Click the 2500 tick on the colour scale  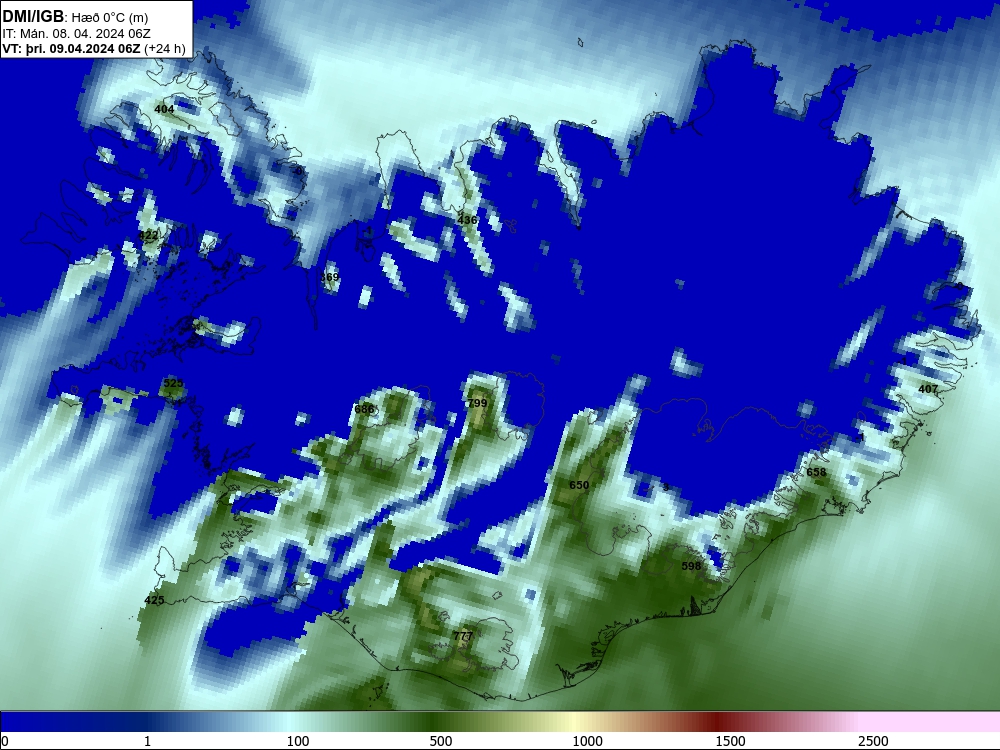(x=873, y=741)
